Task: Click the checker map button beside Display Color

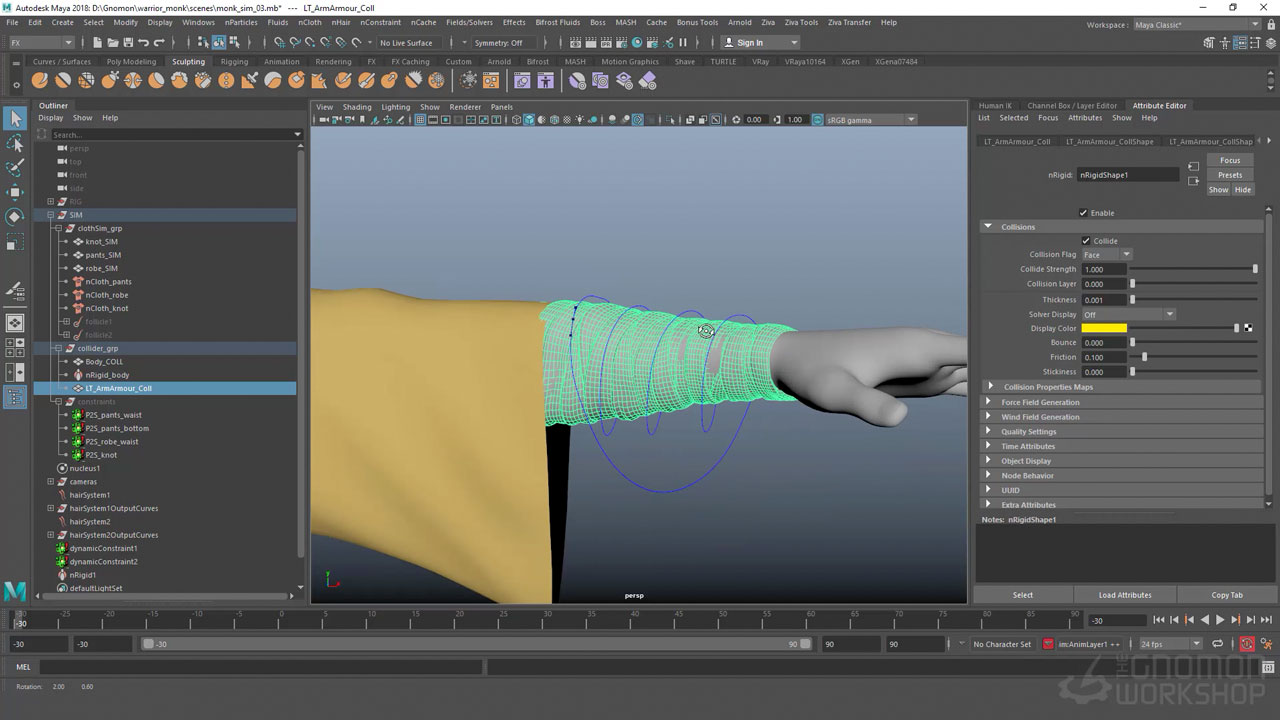Action: click(1248, 328)
